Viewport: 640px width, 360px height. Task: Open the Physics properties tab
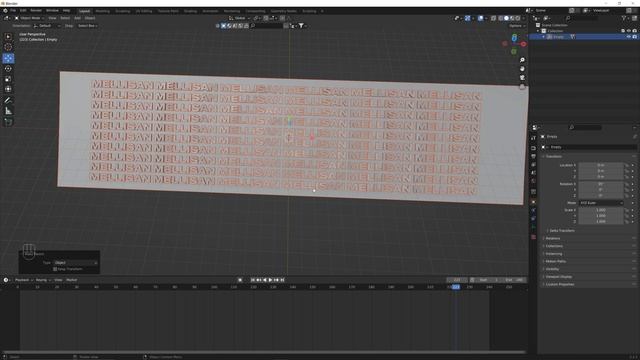tap(533, 210)
